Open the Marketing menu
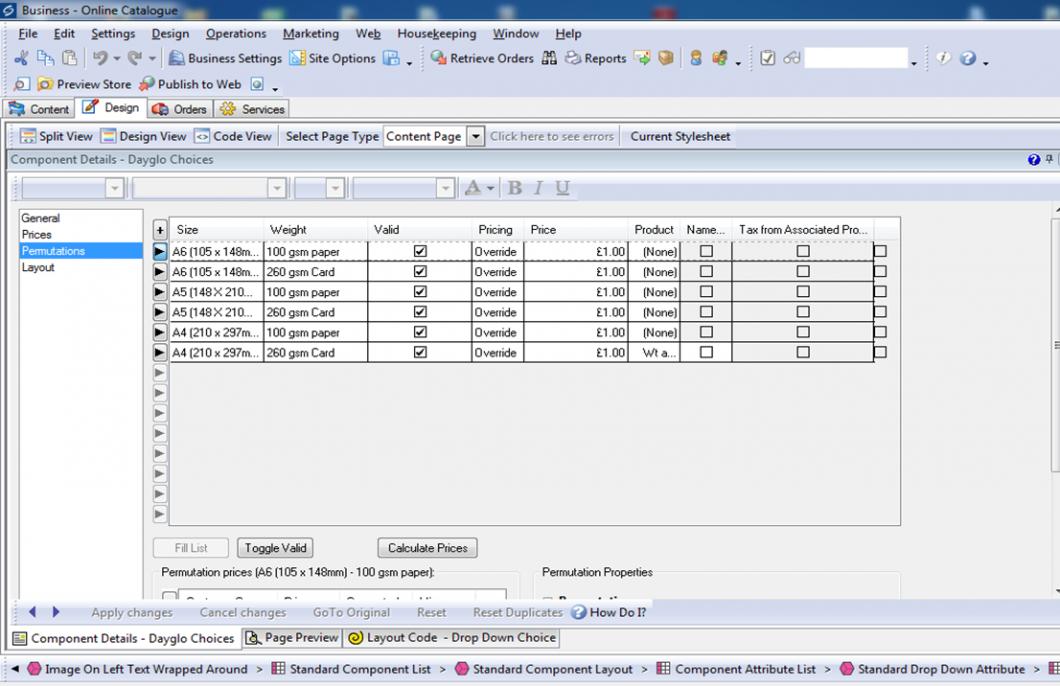Viewport: 1060px width, 686px height. 310,34
